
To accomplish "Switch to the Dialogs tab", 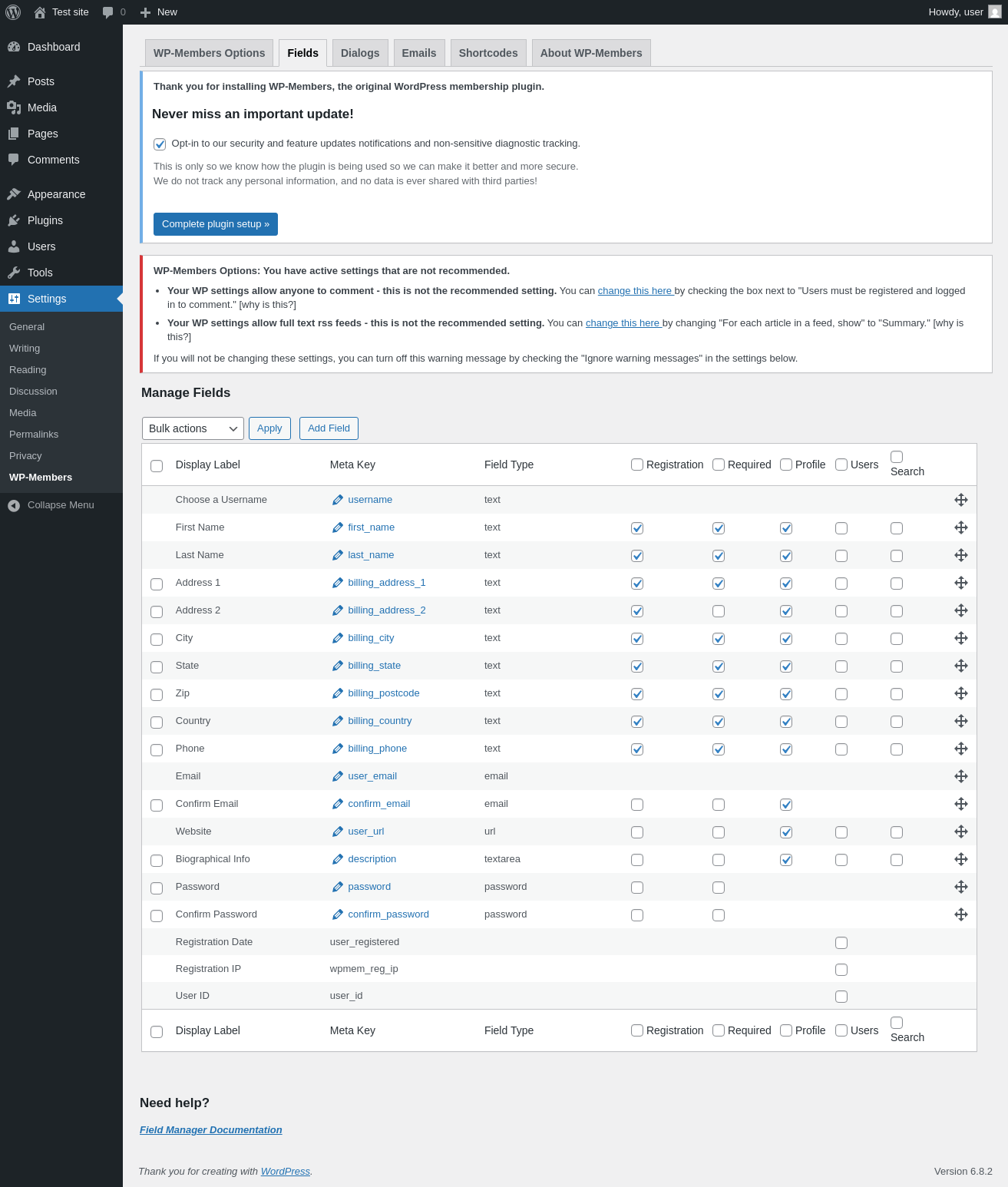I will 360,53.
